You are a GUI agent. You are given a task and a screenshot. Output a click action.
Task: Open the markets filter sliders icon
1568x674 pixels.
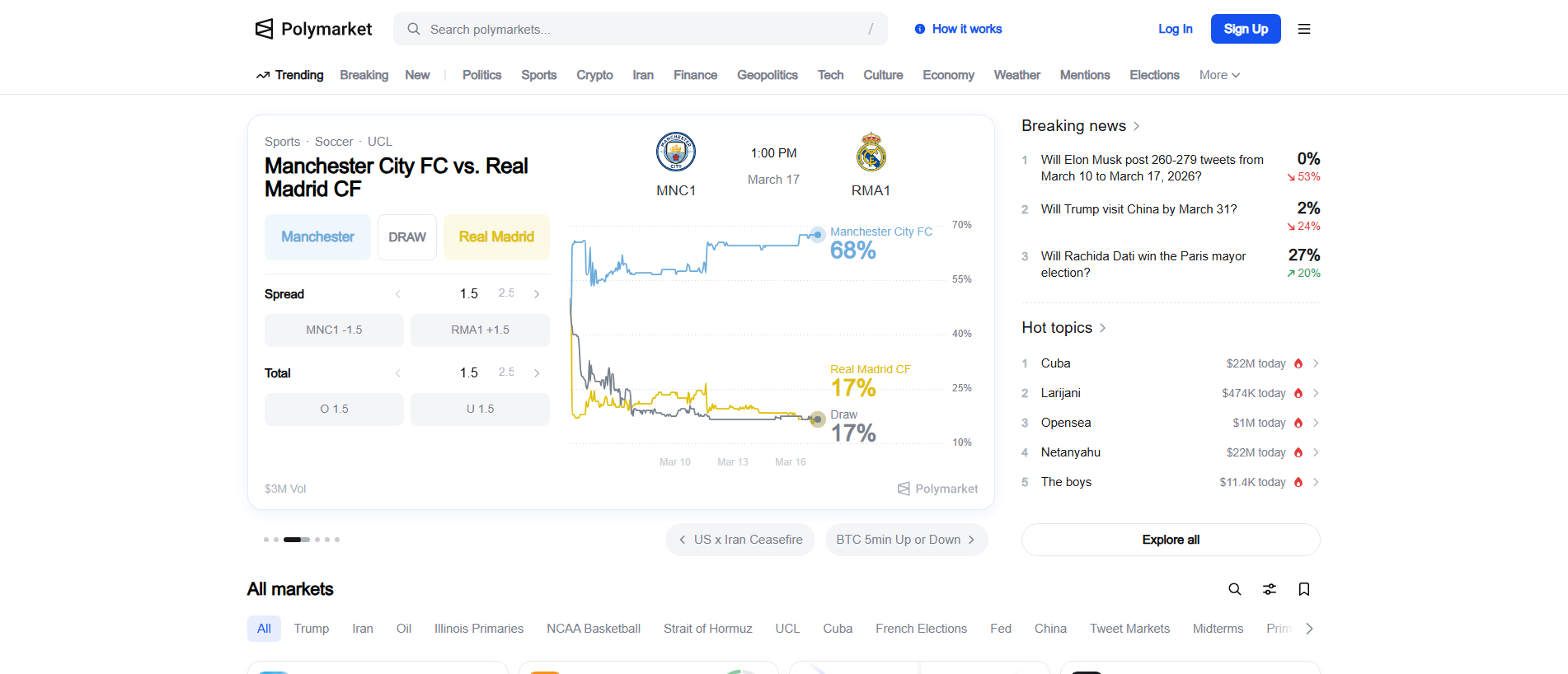click(1270, 589)
